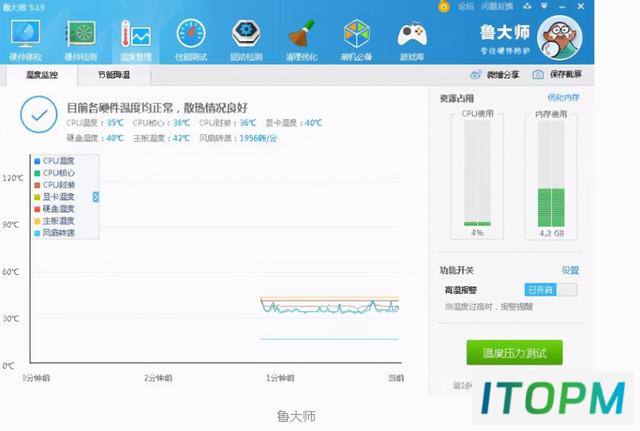640x431 pixels.
Task: Click 显卡温度 40℃ reading
Action: click(293, 122)
